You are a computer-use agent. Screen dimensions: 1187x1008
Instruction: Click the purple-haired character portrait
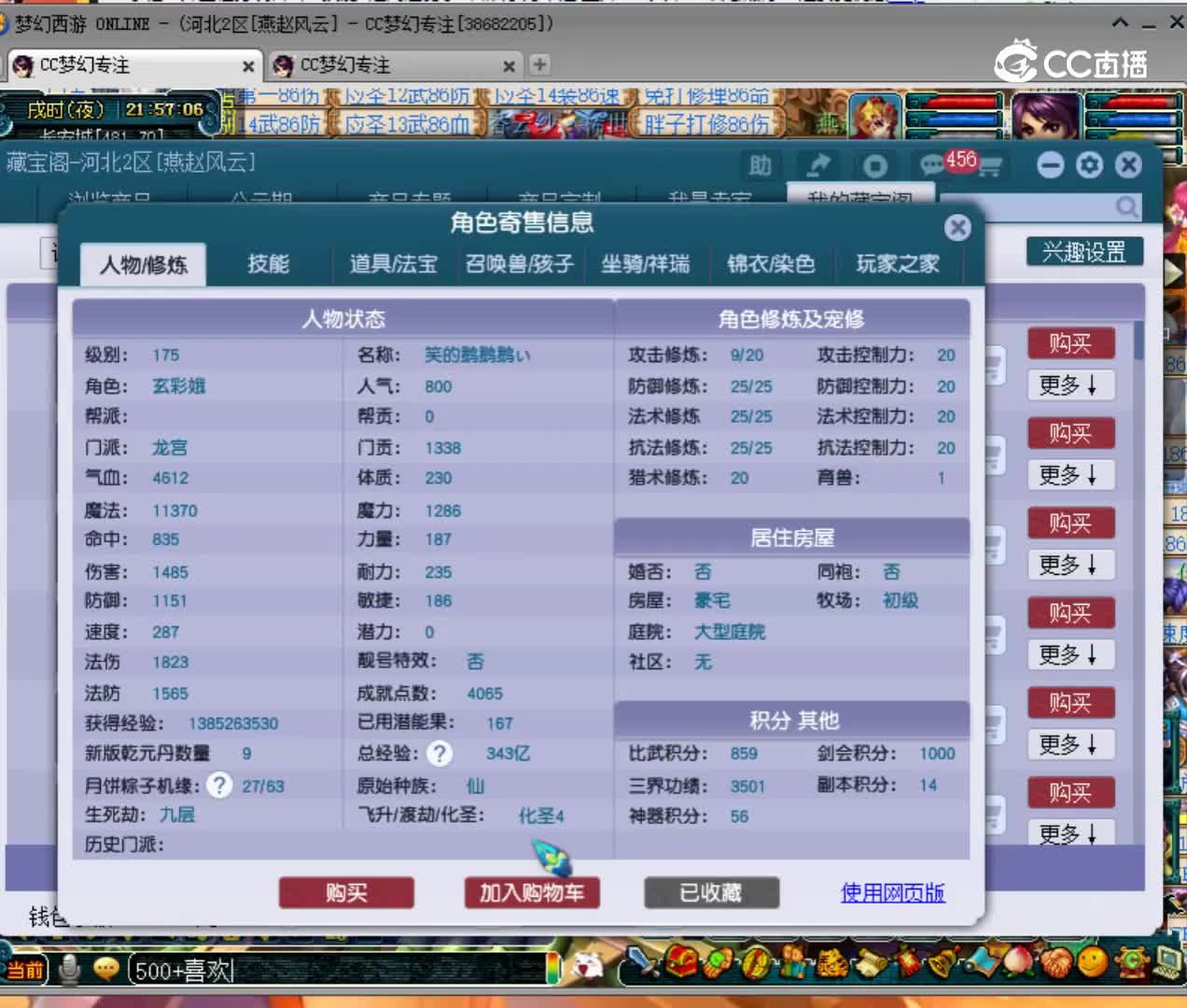[x=1045, y=117]
